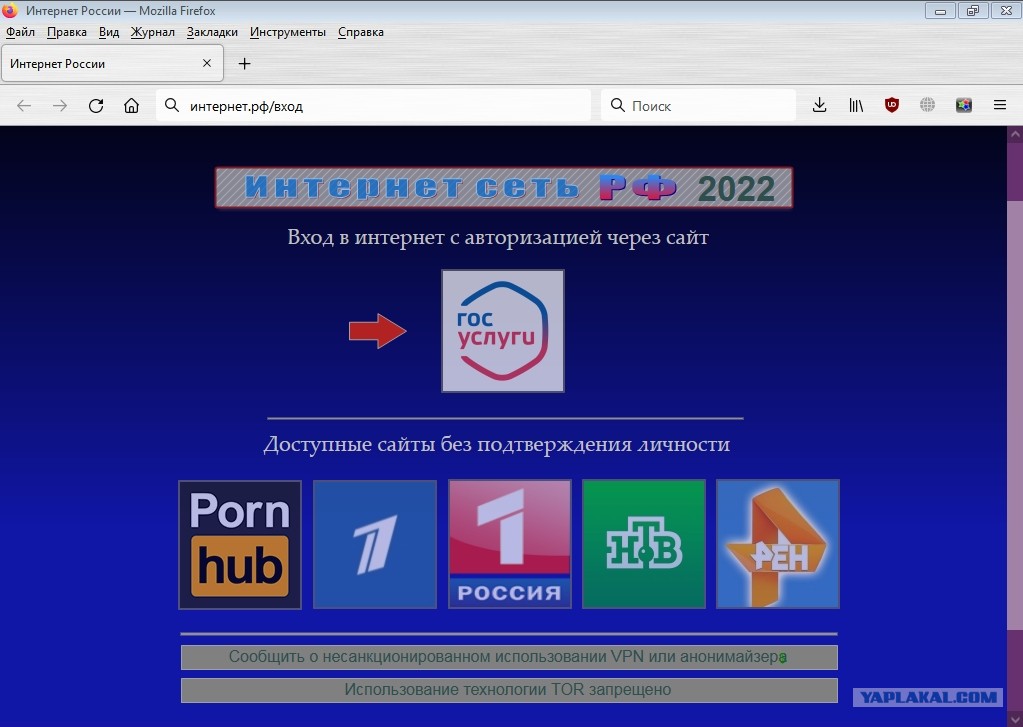Open the Downloads arrow icon
The height and width of the screenshot is (727, 1023).
[819, 105]
